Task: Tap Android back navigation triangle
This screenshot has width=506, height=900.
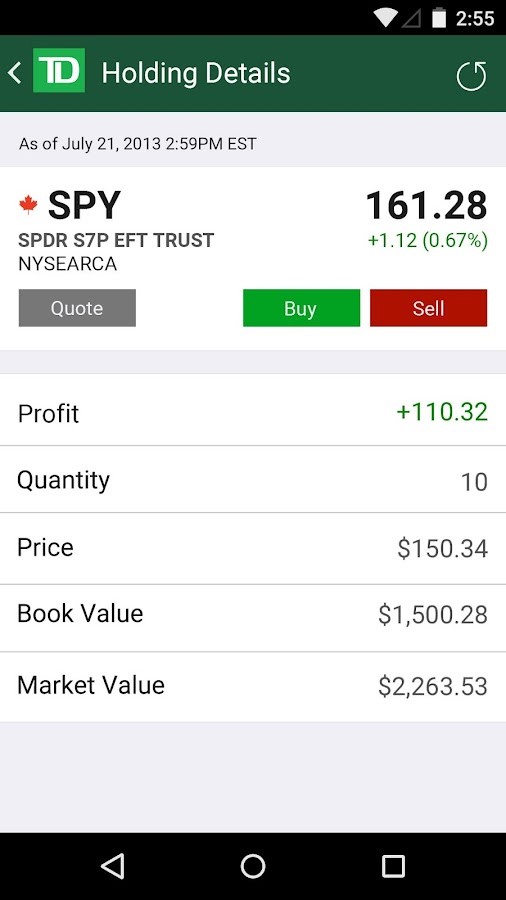Action: coord(112,866)
